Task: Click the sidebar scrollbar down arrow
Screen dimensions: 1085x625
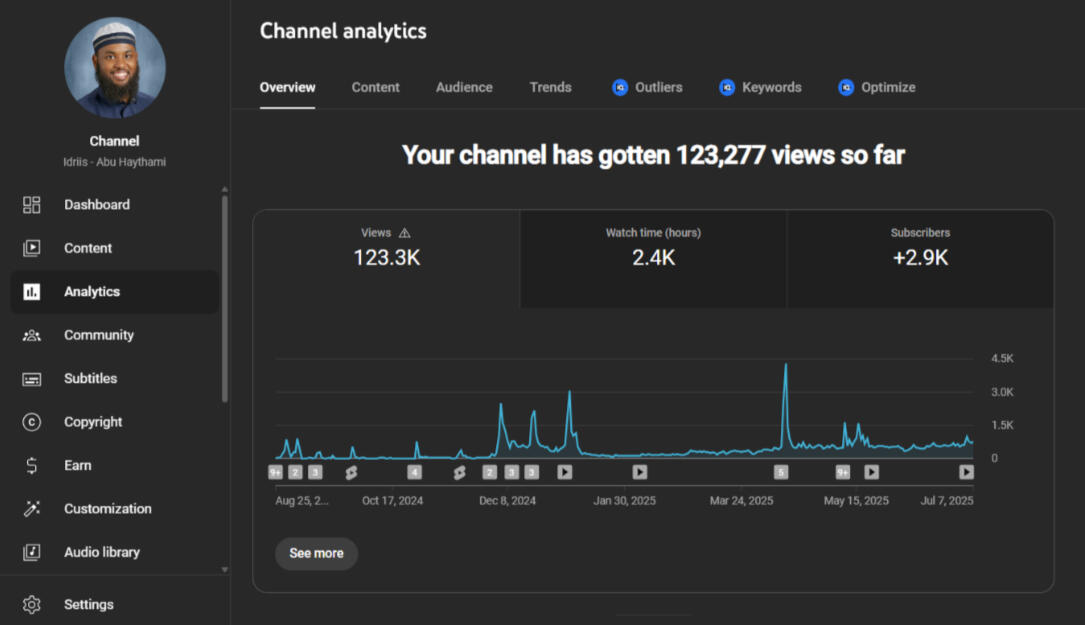Action: pyautogui.click(x=225, y=570)
